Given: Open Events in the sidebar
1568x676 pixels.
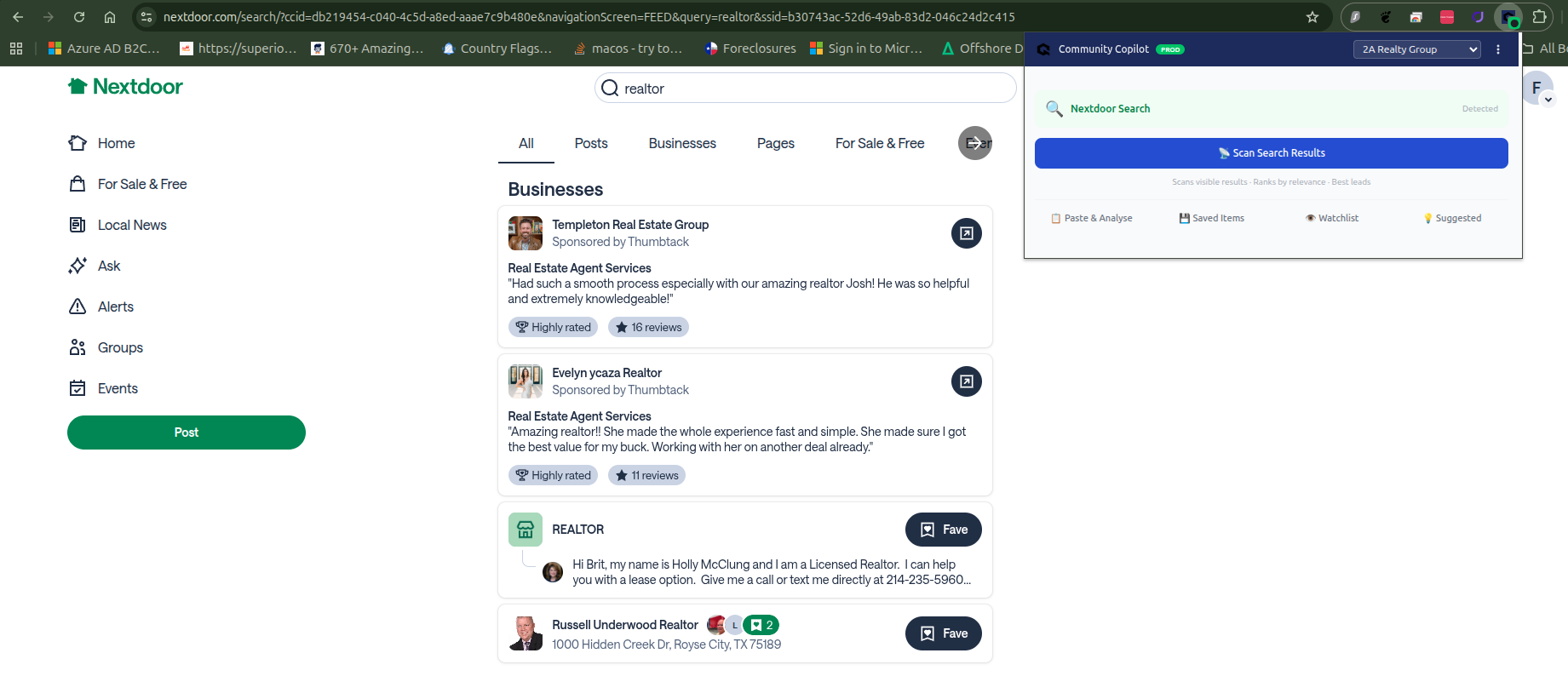Looking at the screenshot, I should (x=103, y=388).
